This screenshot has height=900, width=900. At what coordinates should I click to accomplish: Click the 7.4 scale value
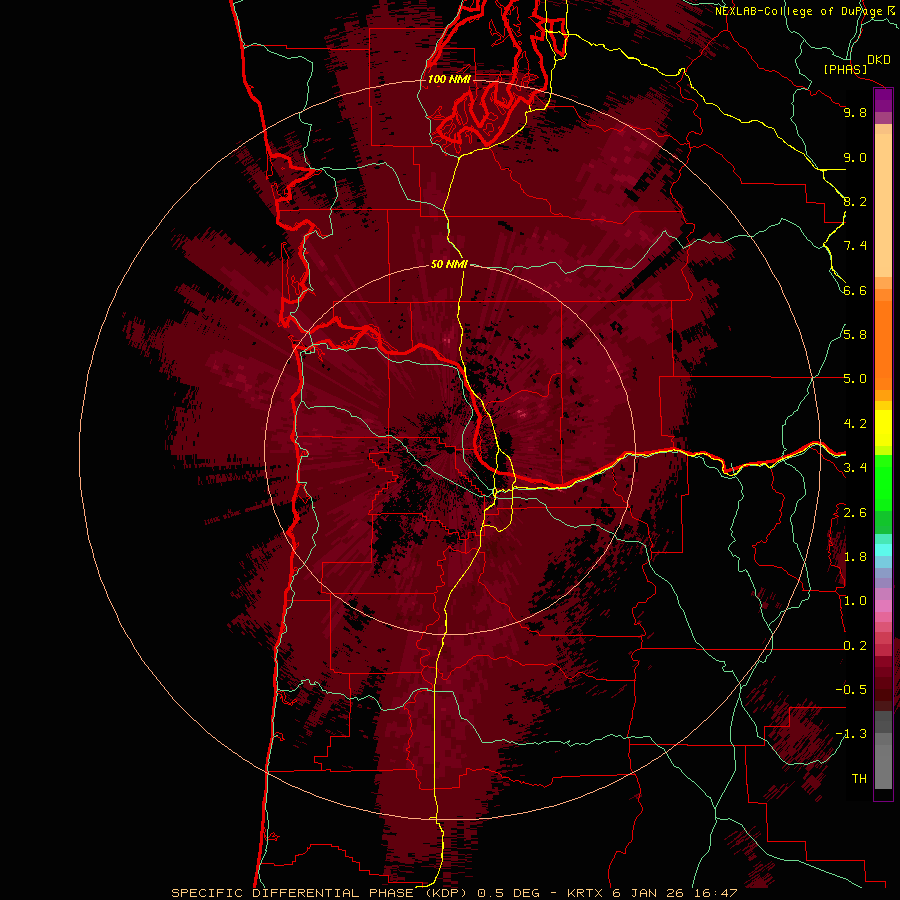point(855,246)
